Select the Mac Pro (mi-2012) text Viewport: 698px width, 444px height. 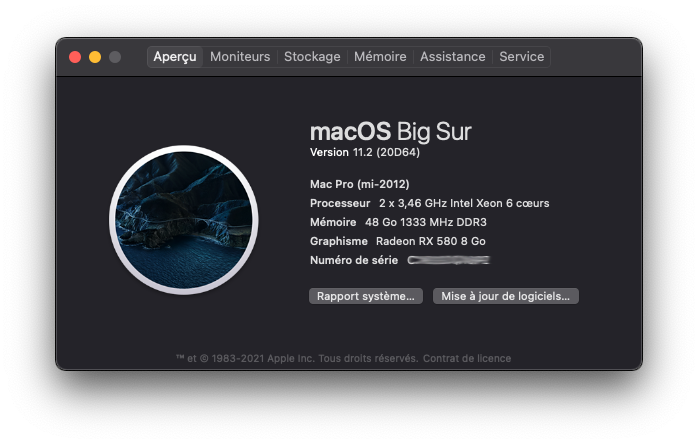coord(360,184)
